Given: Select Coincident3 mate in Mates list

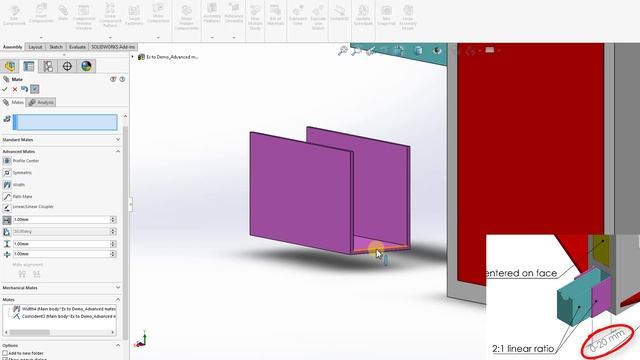Looking at the screenshot, I should point(64,316).
